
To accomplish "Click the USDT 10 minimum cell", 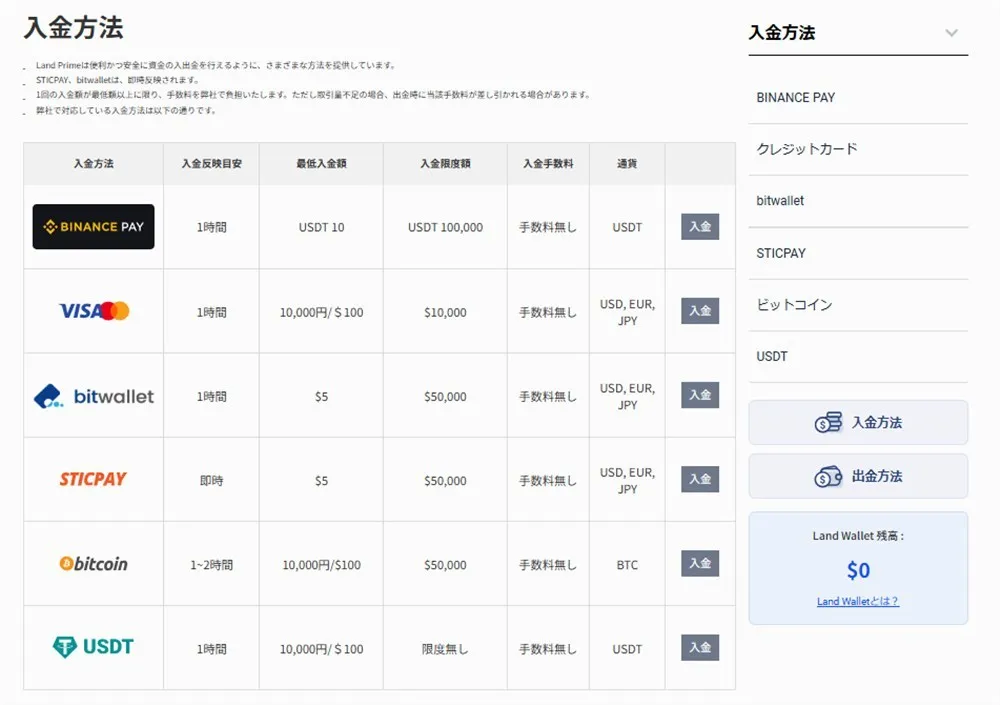I will [321, 227].
